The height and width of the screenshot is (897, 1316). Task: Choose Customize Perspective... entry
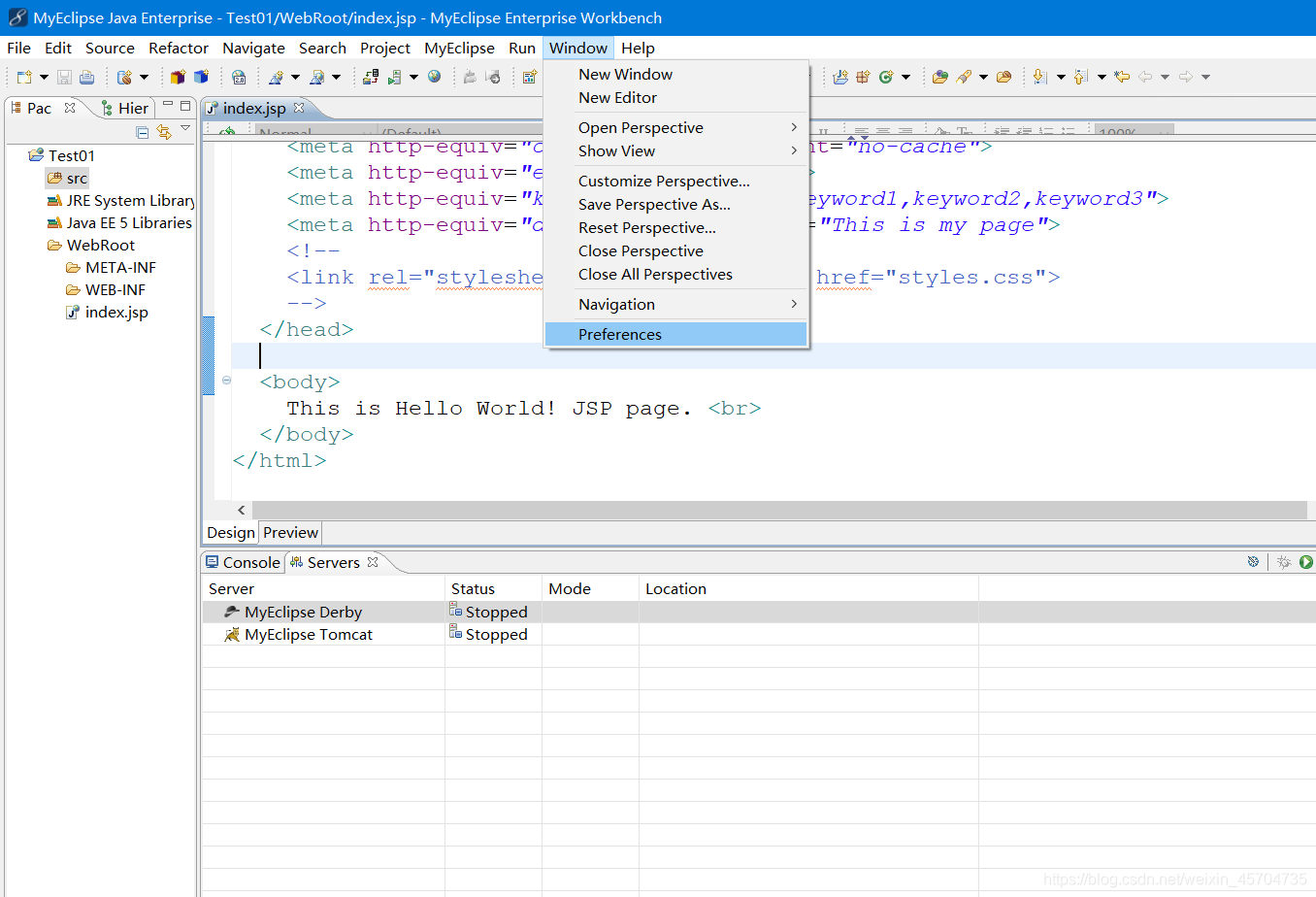[x=676, y=181]
